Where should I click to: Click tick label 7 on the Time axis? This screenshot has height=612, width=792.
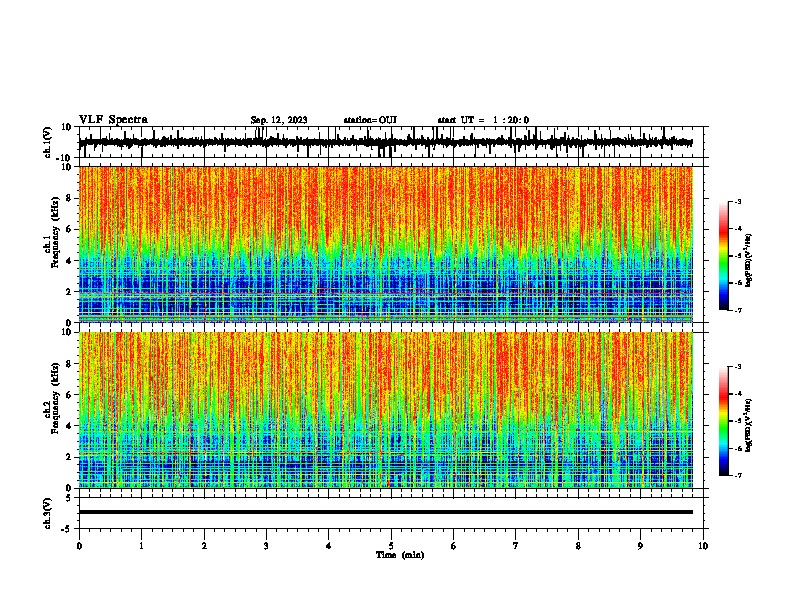(516, 546)
